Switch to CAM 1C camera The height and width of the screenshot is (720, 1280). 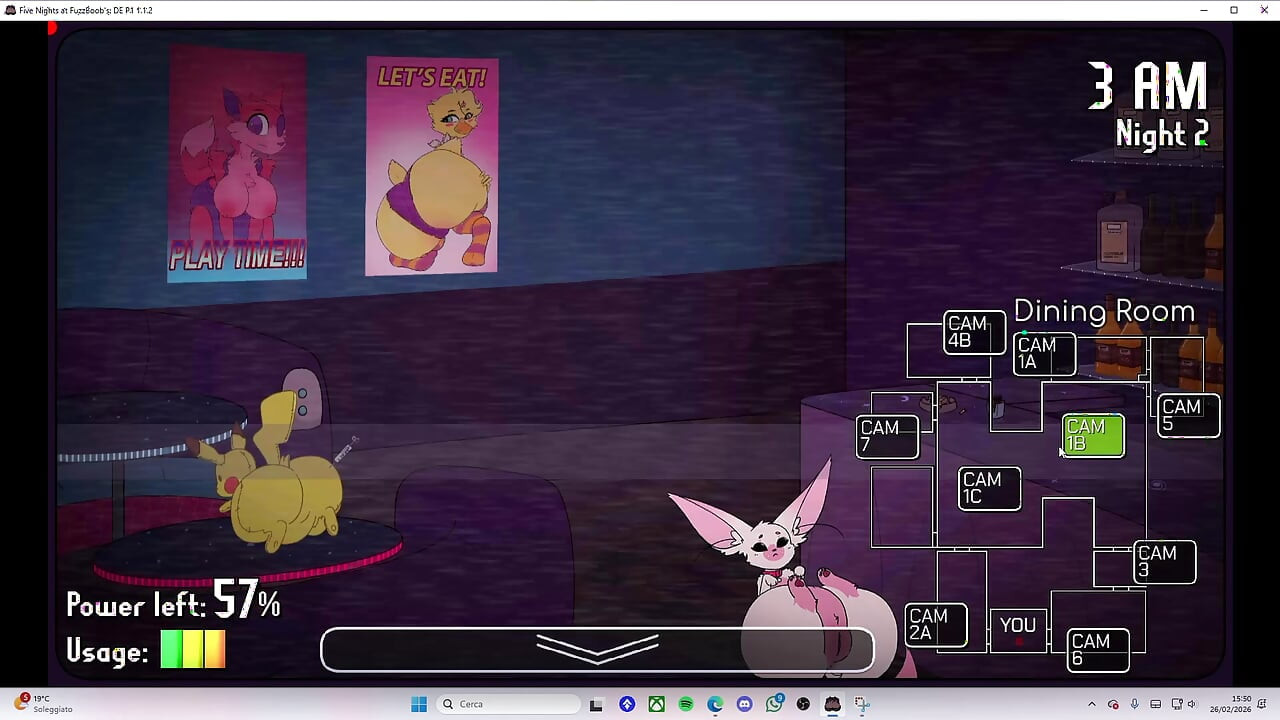tap(989, 488)
